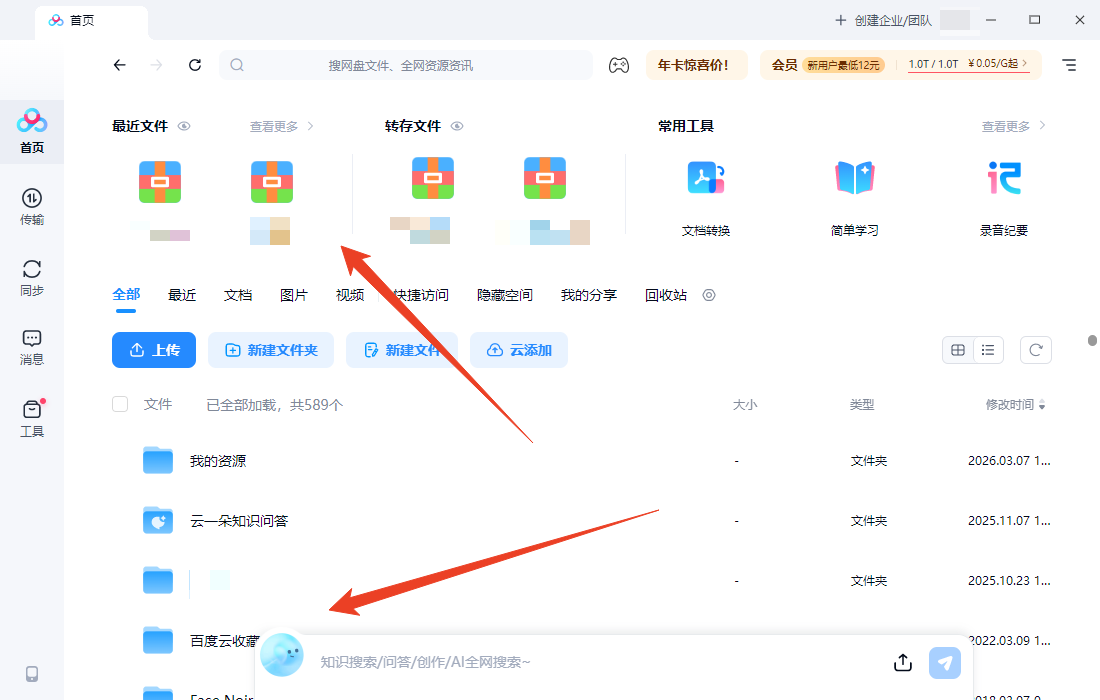Start the 录音纪要 voice notes tool
This screenshot has height=700, width=1100.
(1004, 190)
